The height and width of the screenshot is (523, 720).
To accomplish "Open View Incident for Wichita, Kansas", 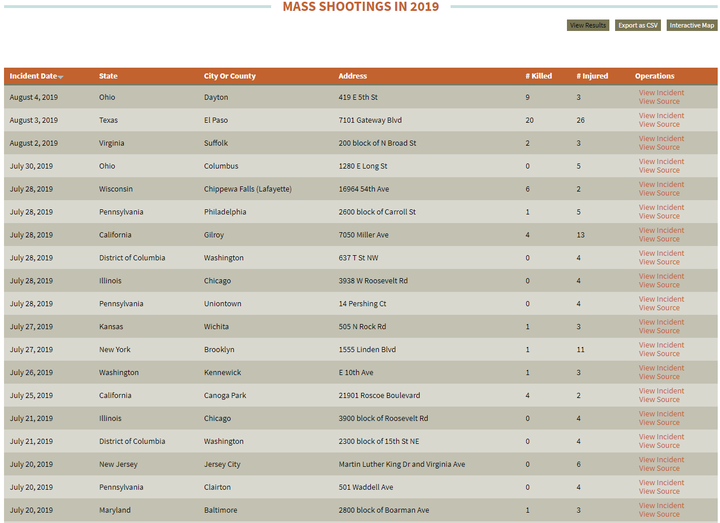I will tap(661, 322).
